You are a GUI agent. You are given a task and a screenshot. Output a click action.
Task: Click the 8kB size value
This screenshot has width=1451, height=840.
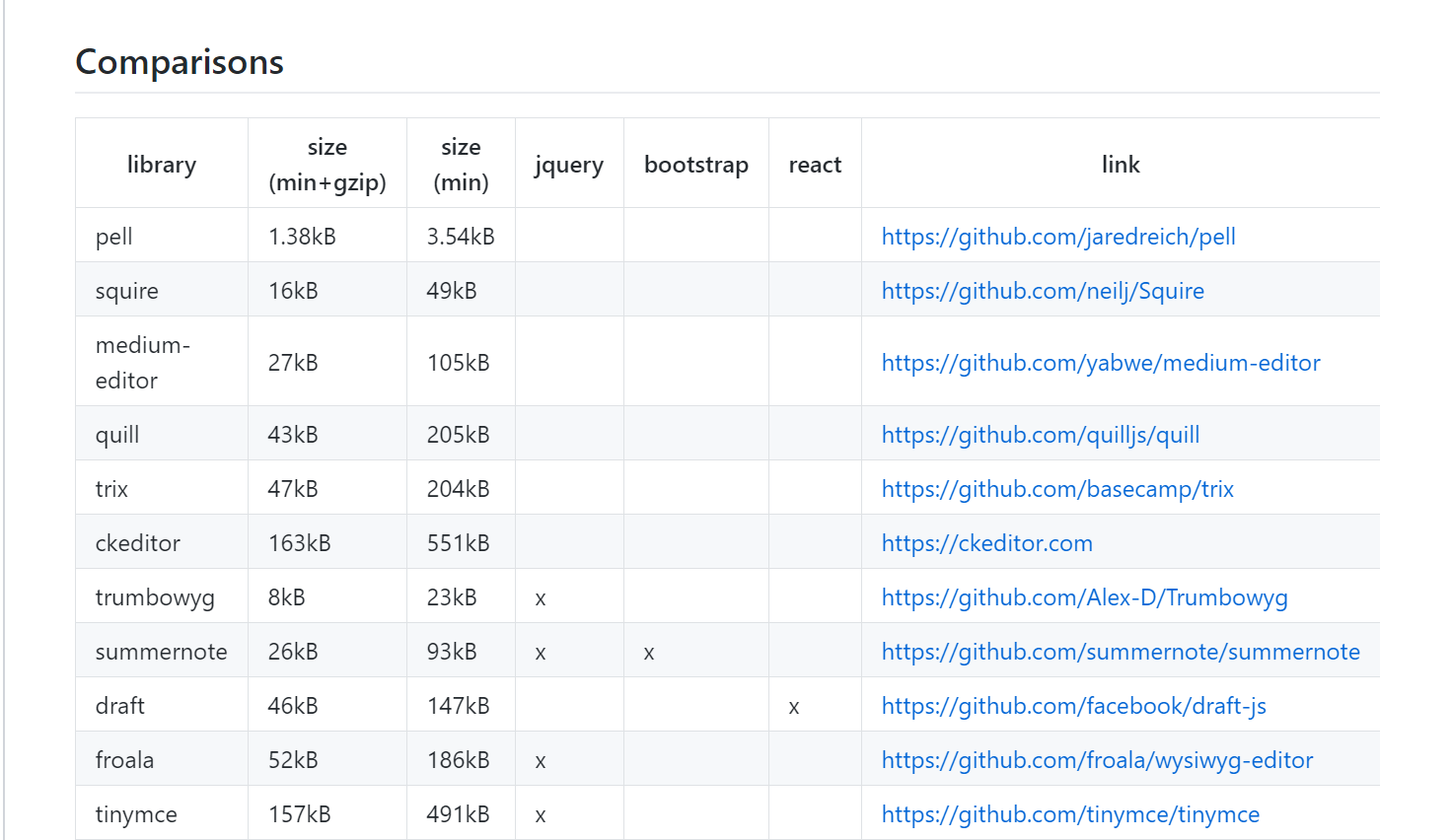(x=287, y=597)
